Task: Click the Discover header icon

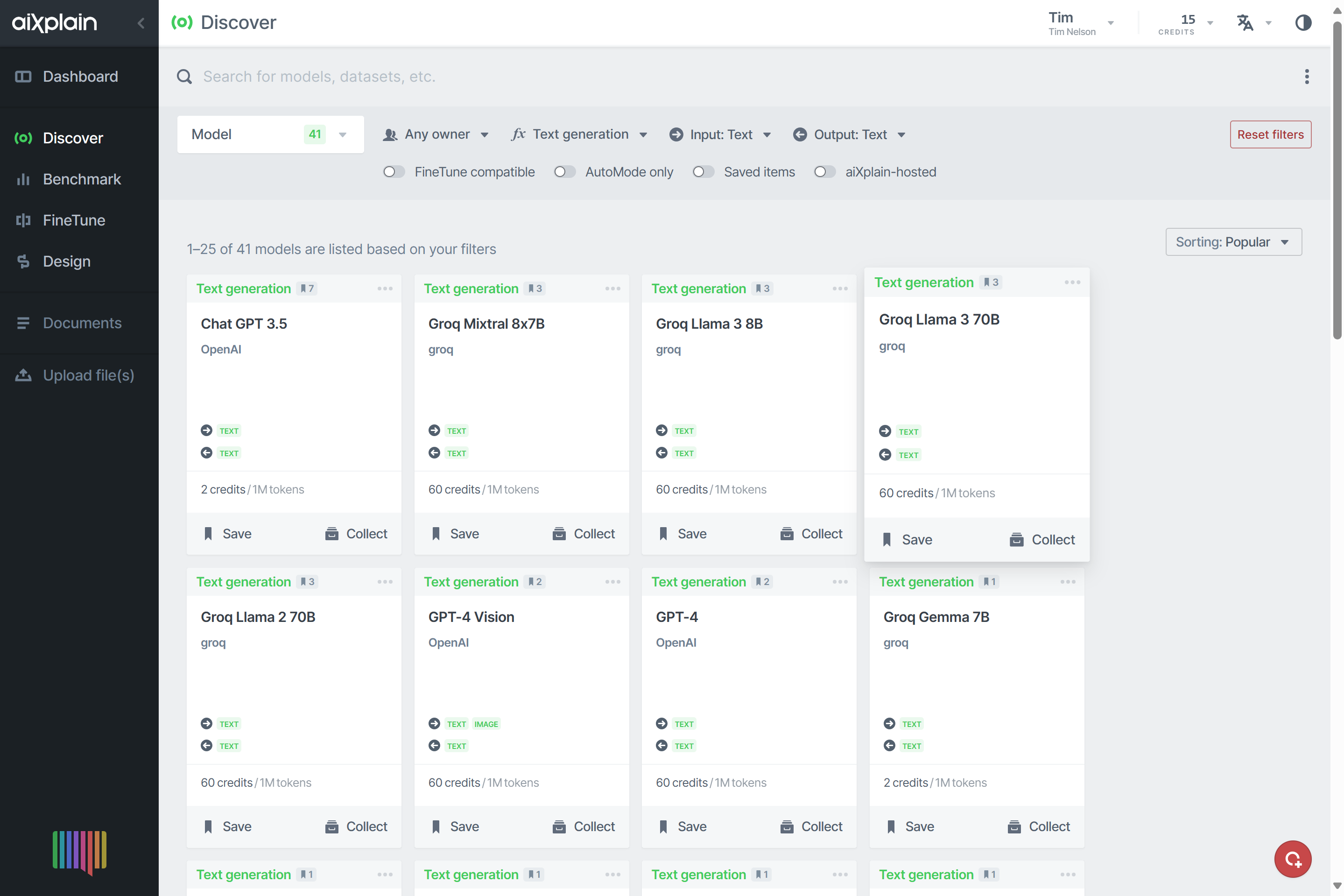Action: coord(182,22)
